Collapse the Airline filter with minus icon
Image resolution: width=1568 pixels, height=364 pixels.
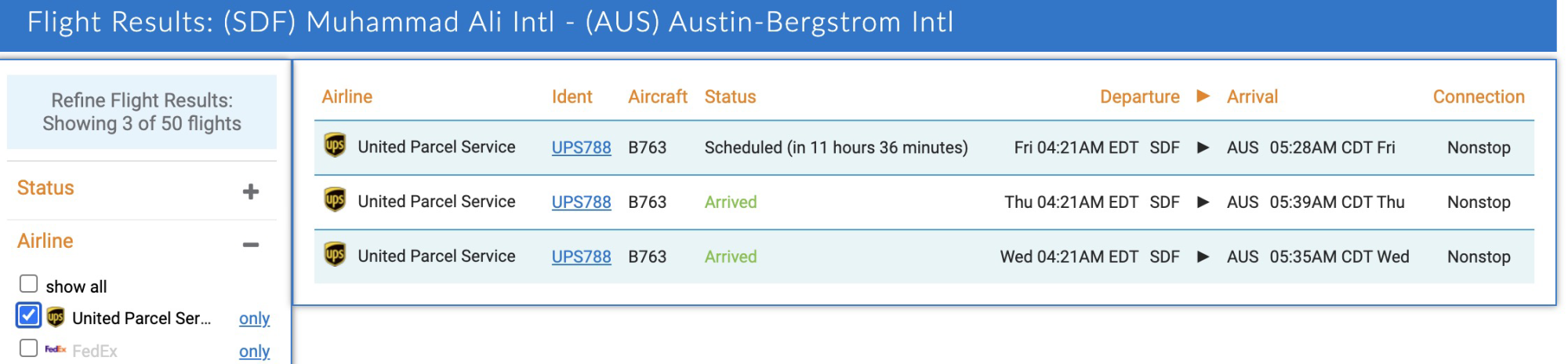tap(251, 245)
